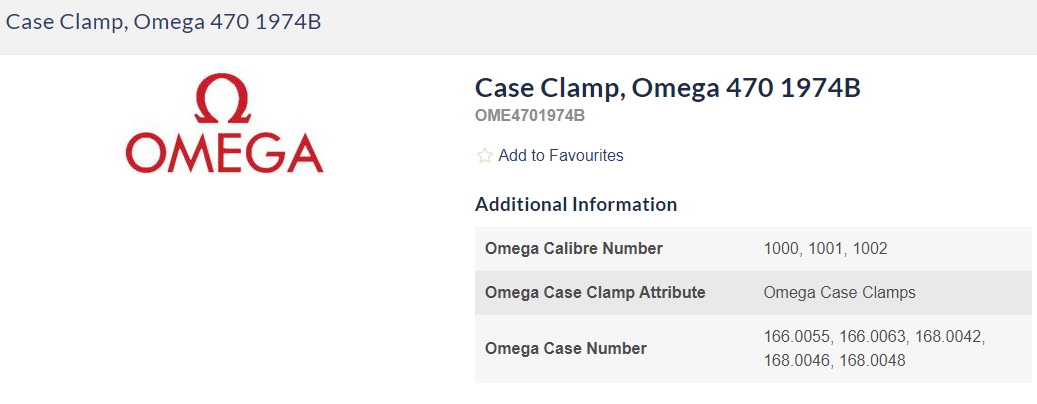Click case number 166.0055
The height and width of the screenshot is (404, 1037).
coord(797,338)
